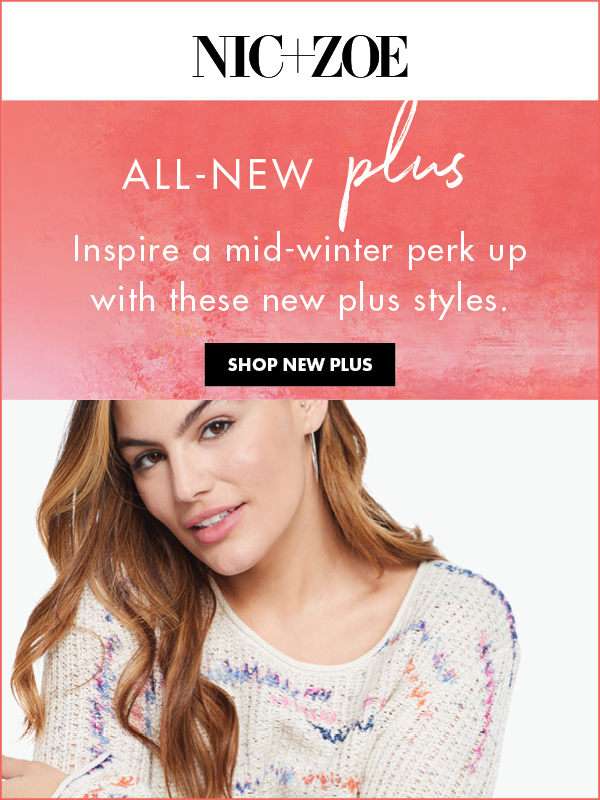Click the plus sign in the logo
The width and height of the screenshot is (600, 800).
pyautogui.click(x=301, y=57)
